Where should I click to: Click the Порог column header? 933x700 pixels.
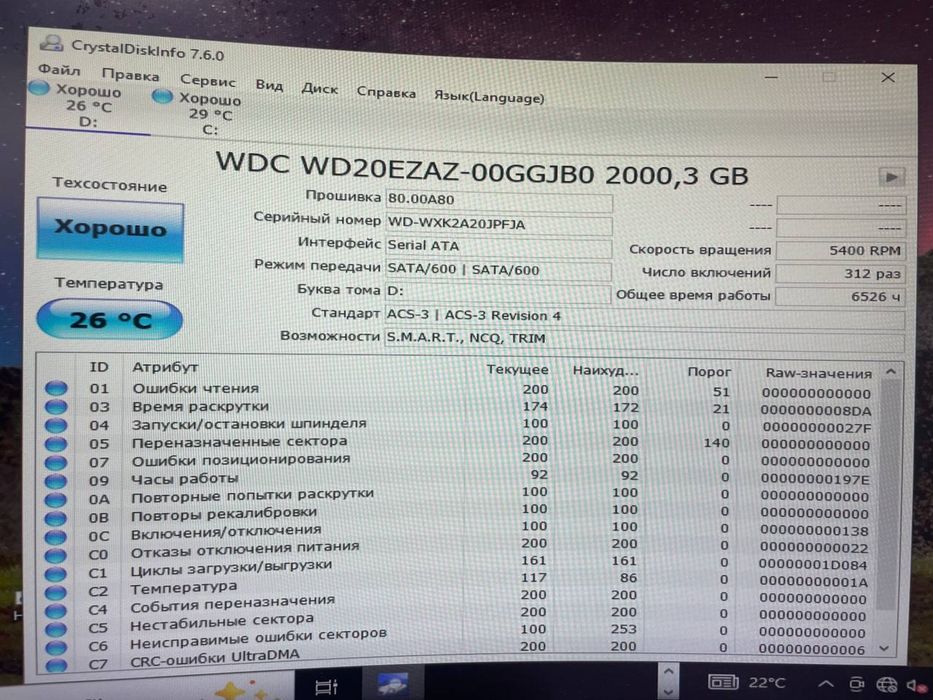coord(709,372)
